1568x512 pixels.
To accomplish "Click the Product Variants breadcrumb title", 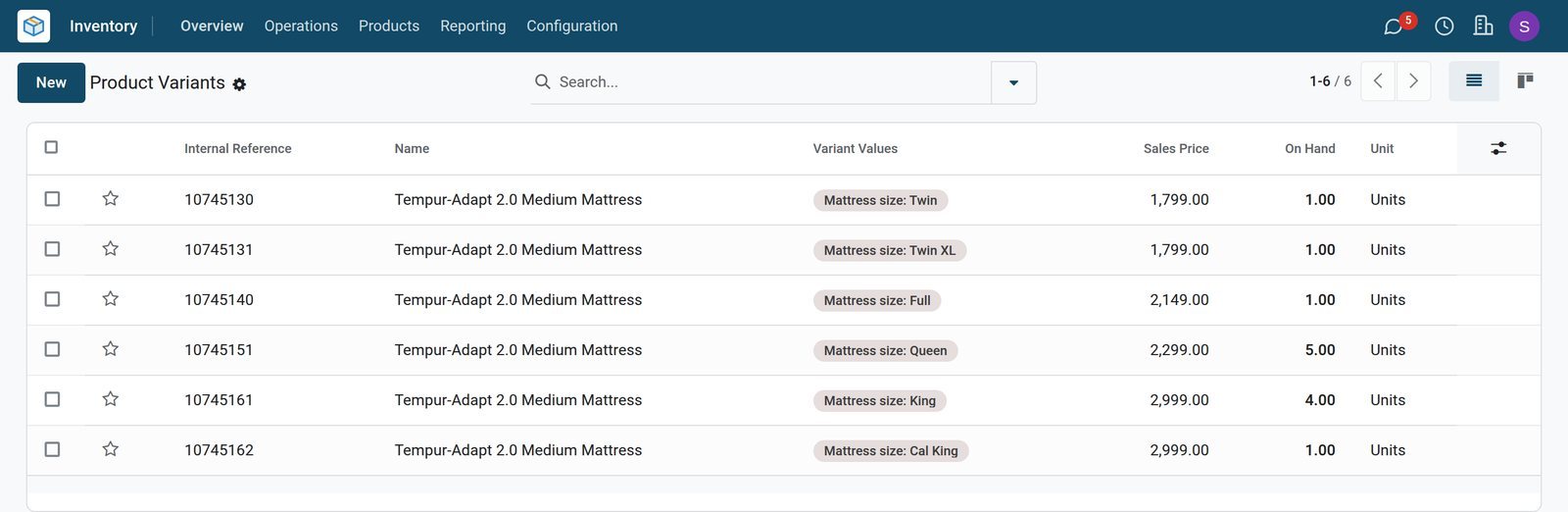I will (x=158, y=82).
